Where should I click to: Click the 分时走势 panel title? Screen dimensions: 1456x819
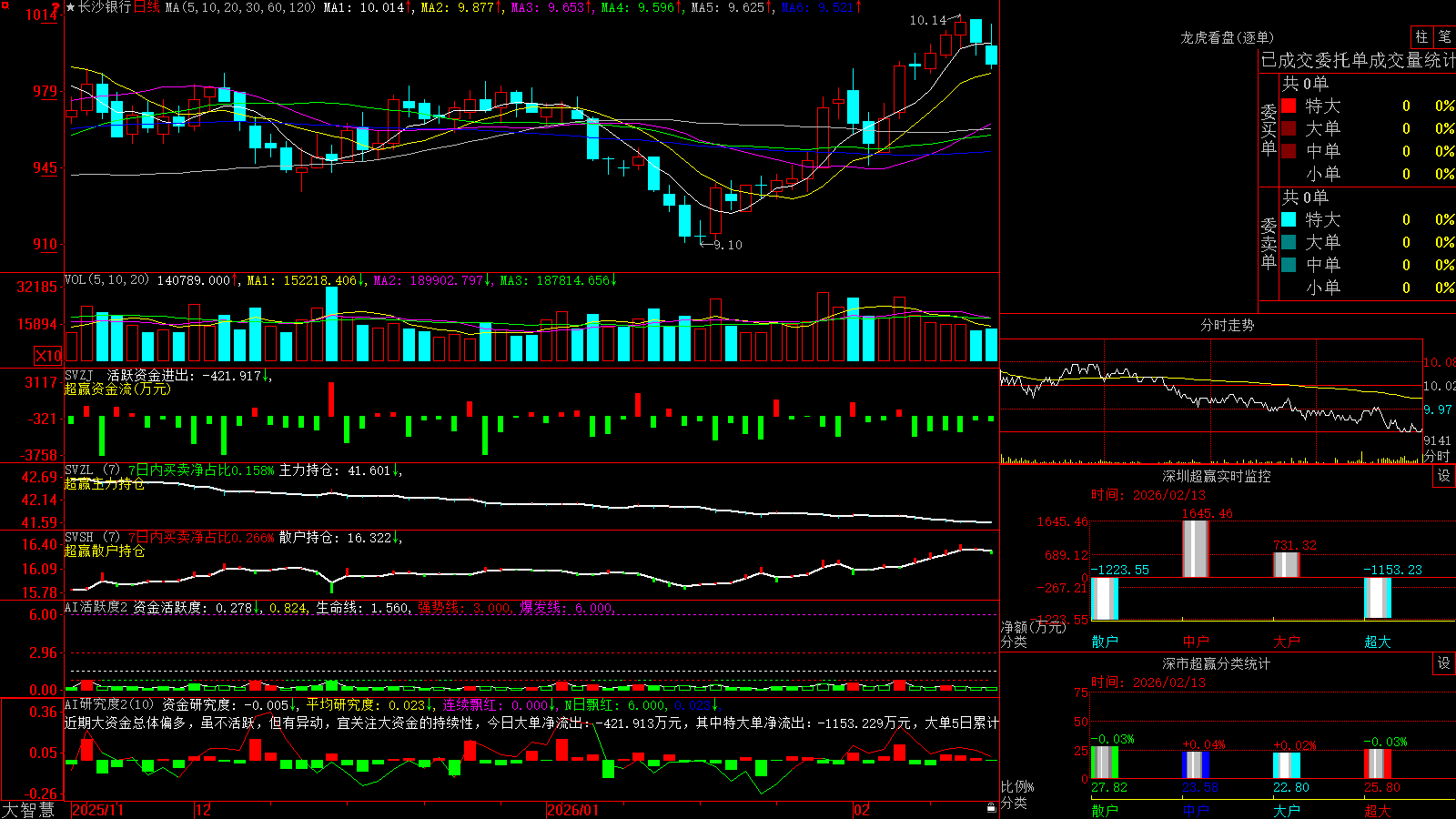[1227, 325]
